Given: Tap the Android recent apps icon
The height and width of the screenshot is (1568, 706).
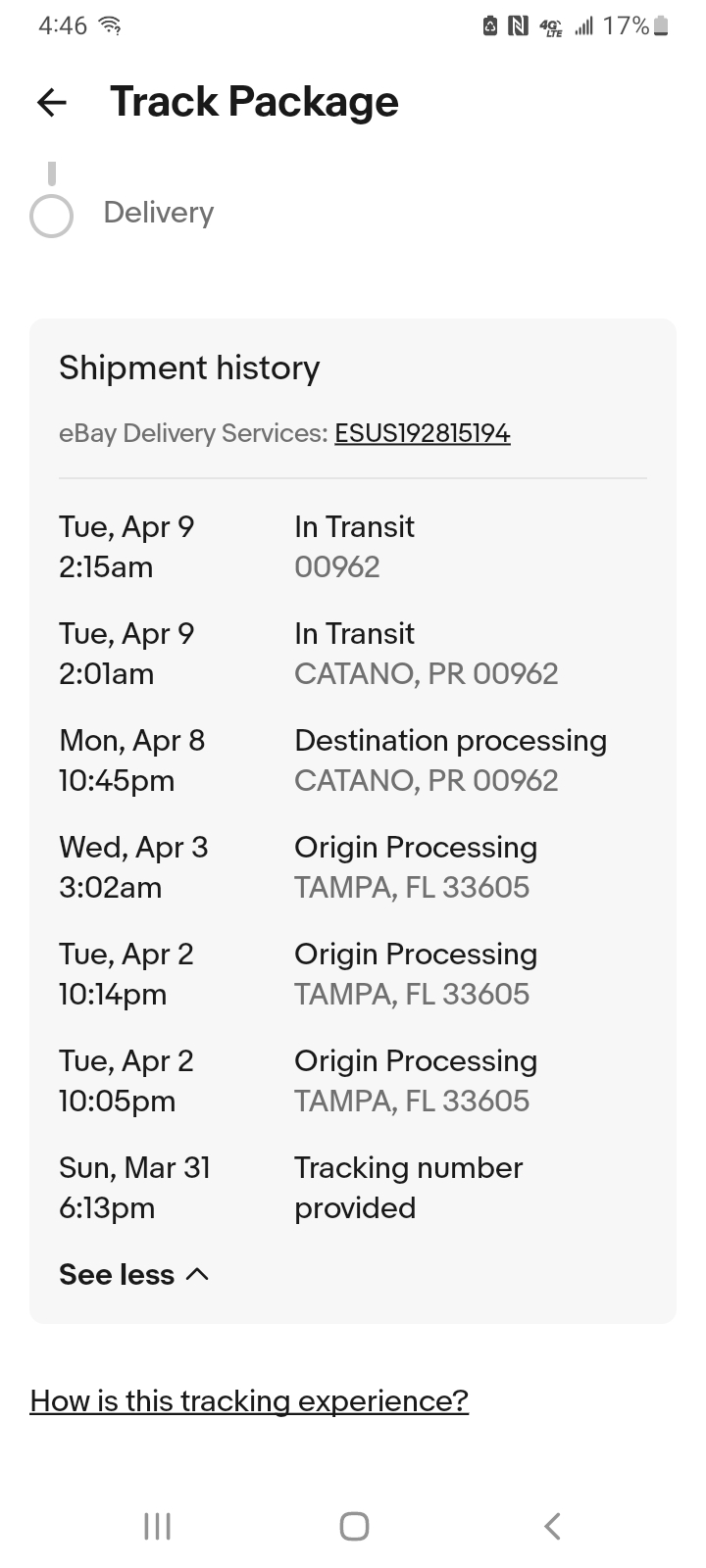Looking at the screenshot, I should (157, 1526).
